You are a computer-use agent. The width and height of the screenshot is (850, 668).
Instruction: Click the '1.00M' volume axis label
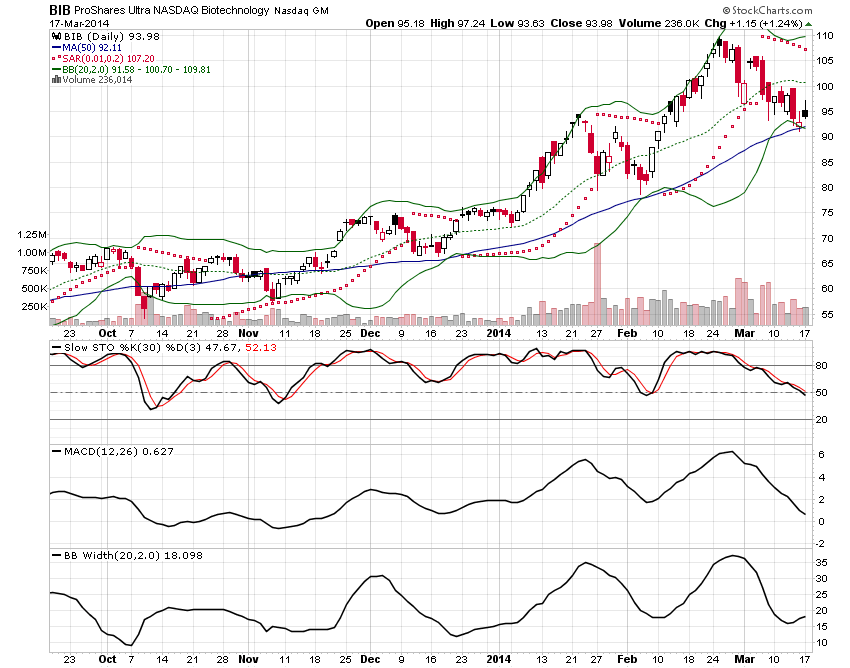coord(32,253)
